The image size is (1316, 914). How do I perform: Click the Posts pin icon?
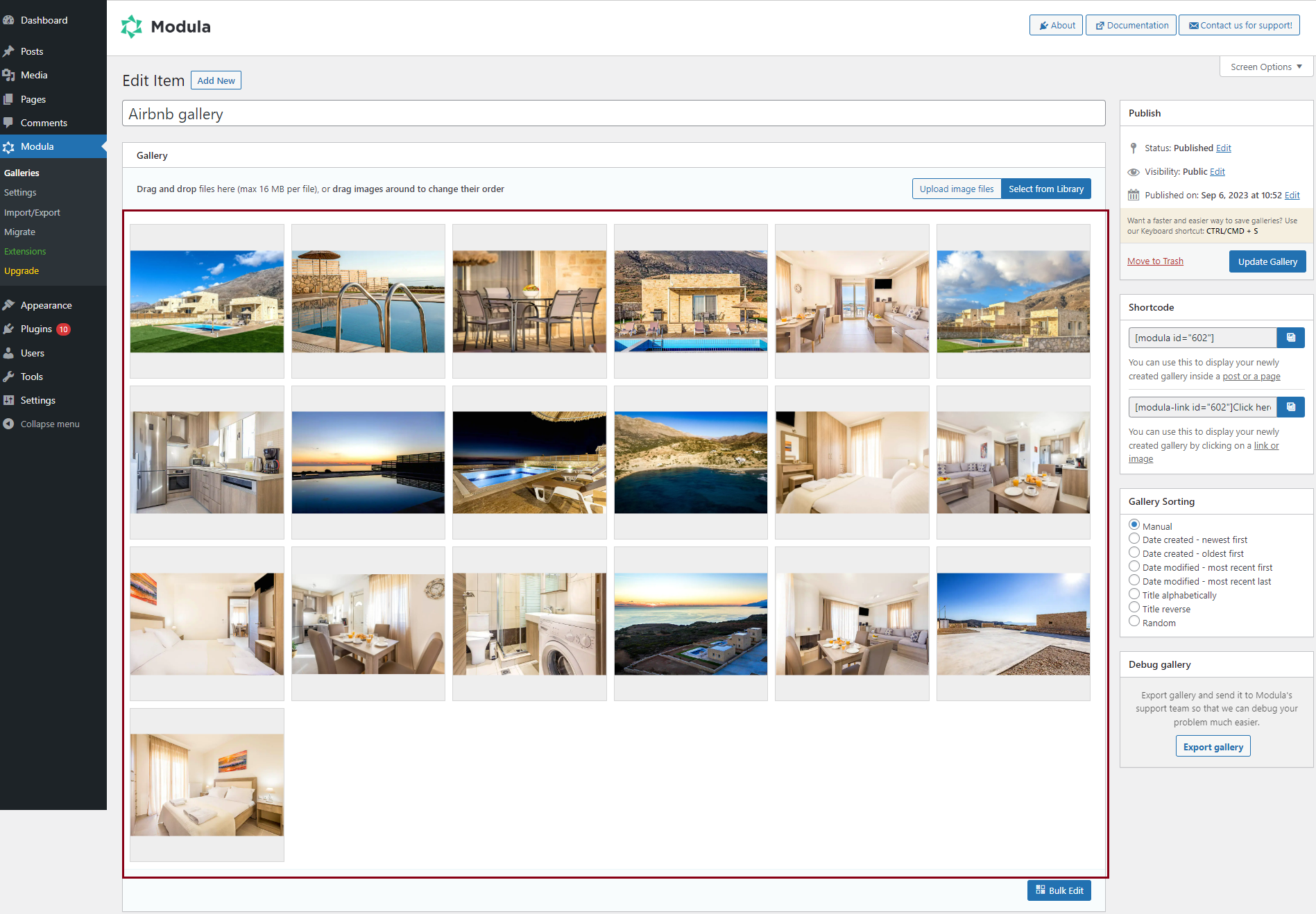click(8, 51)
